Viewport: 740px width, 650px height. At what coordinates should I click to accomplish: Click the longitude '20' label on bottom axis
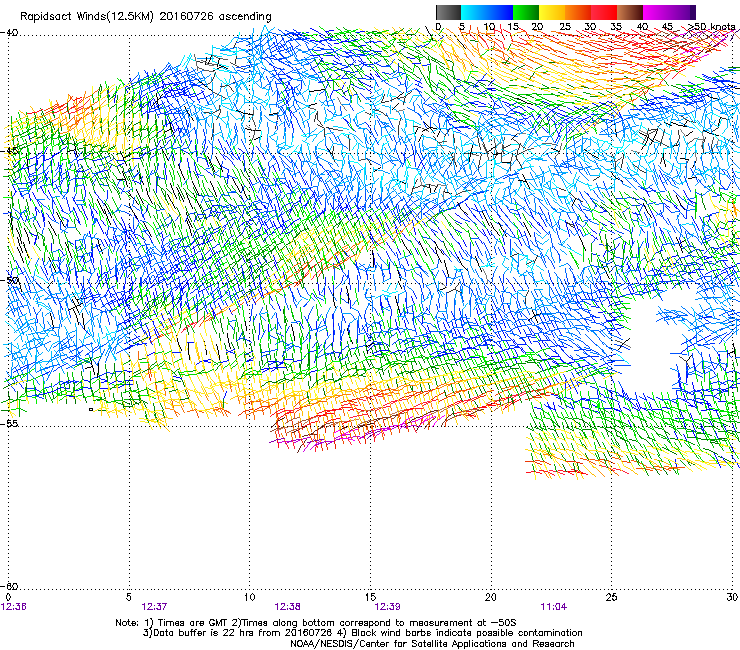coord(491,597)
